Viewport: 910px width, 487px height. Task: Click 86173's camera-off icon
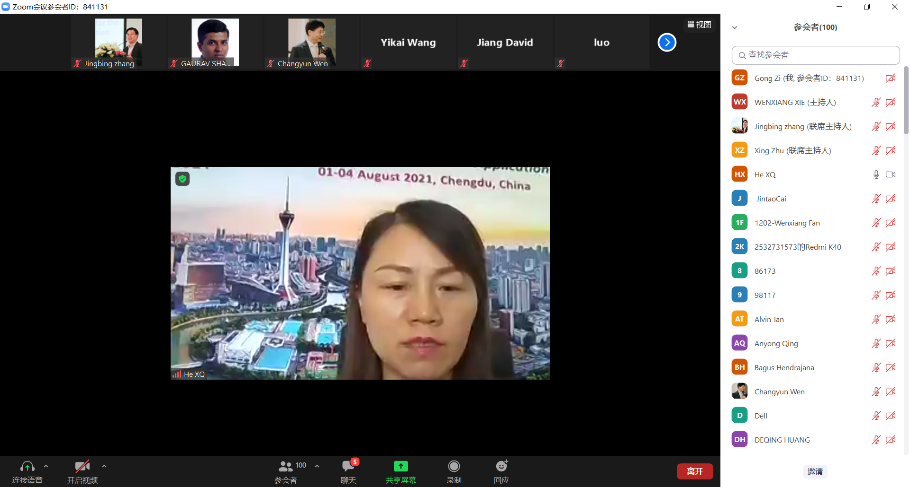tap(890, 271)
